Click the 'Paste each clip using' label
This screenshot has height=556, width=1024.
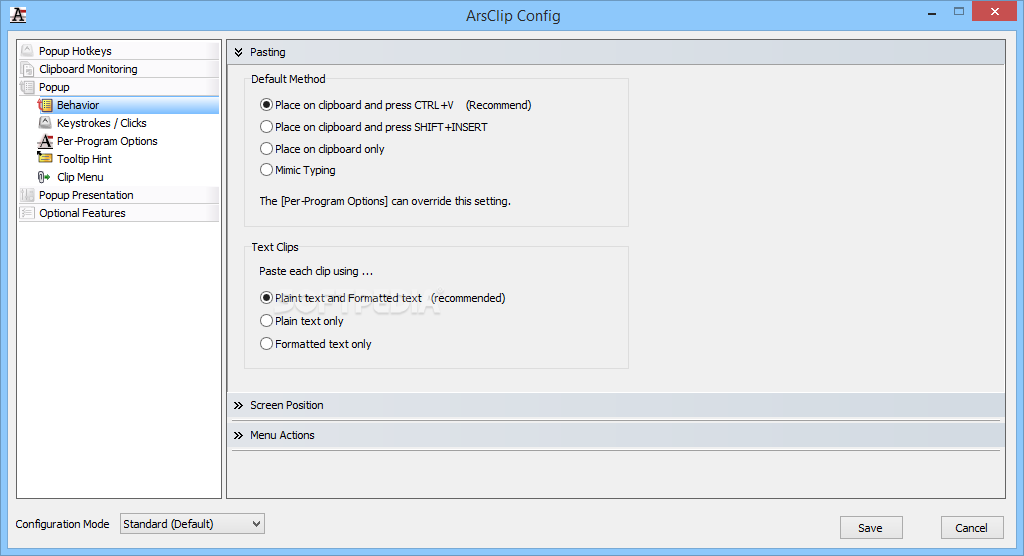coord(316,271)
